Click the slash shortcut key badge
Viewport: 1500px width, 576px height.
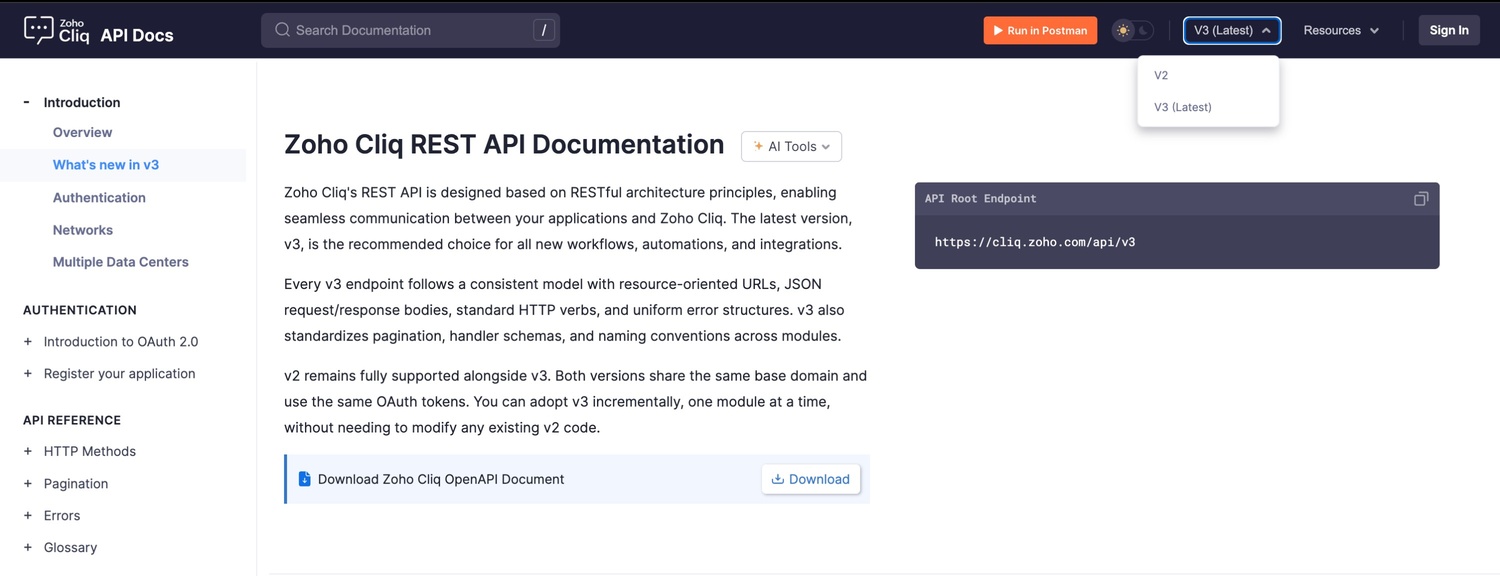point(543,30)
